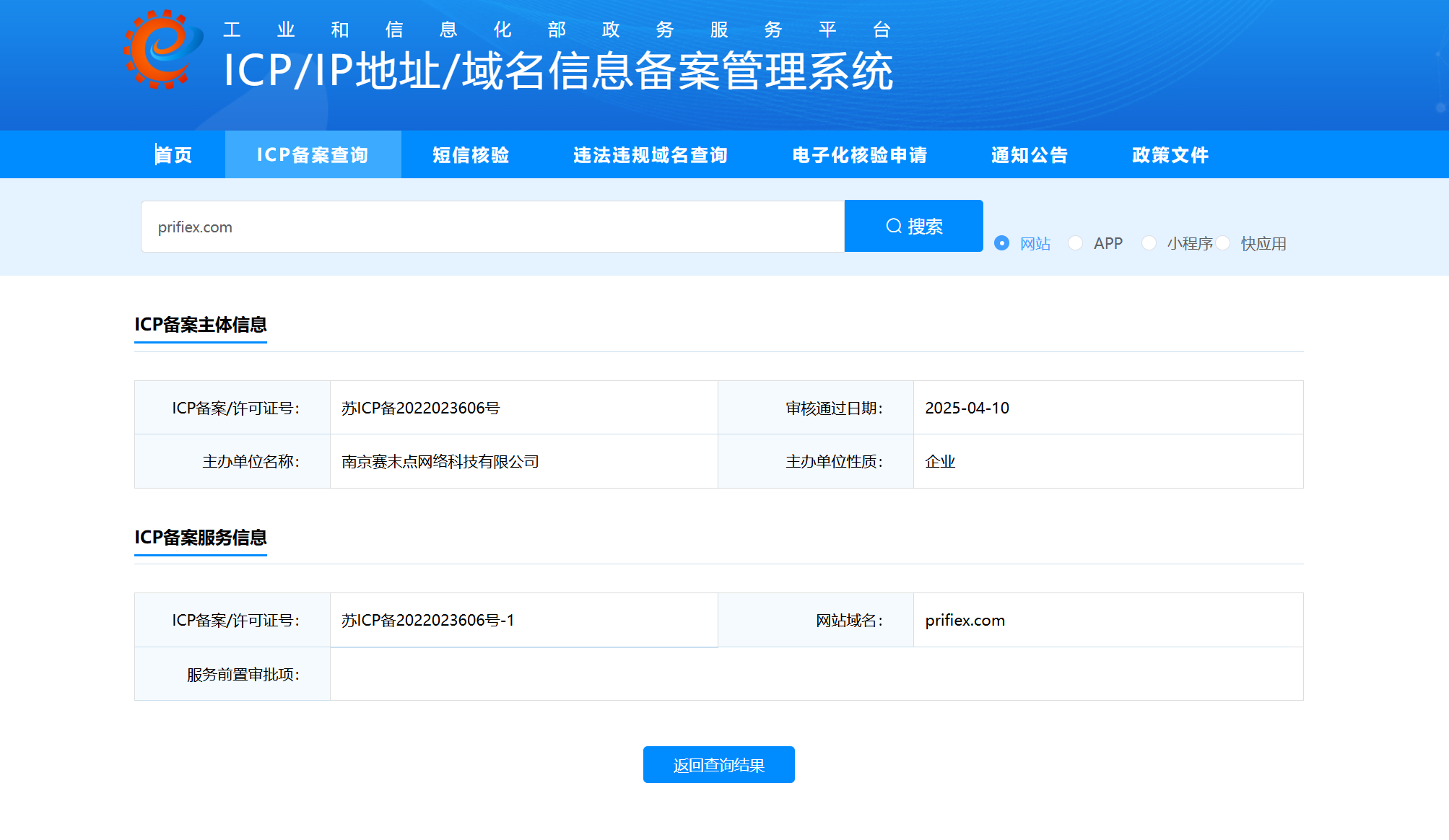Open 违法违规域名查询 page
The width and height of the screenshot is (1449, 840).
point(650,154)
